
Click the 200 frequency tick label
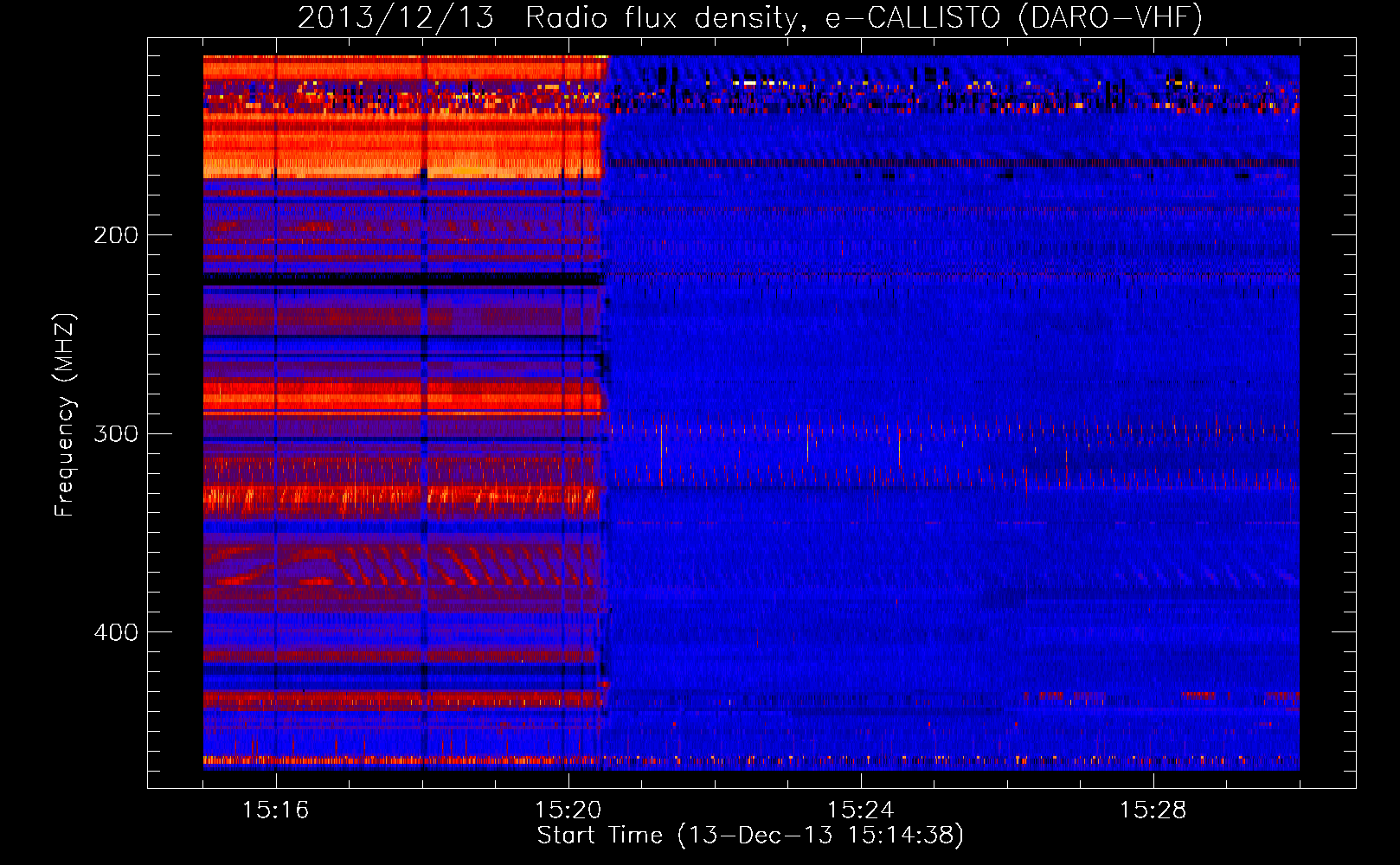point(116,235)
